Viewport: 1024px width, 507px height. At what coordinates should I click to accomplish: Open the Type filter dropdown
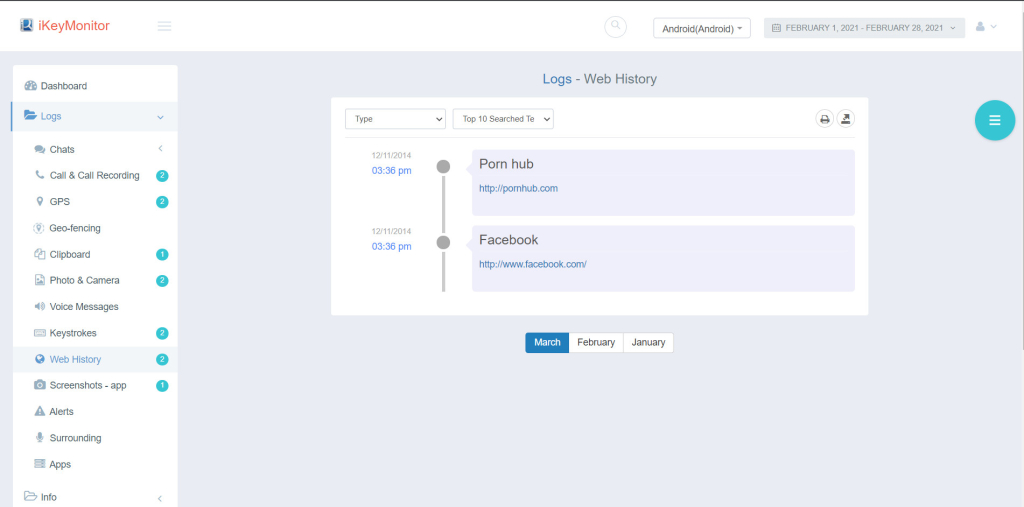pos(395,119)
